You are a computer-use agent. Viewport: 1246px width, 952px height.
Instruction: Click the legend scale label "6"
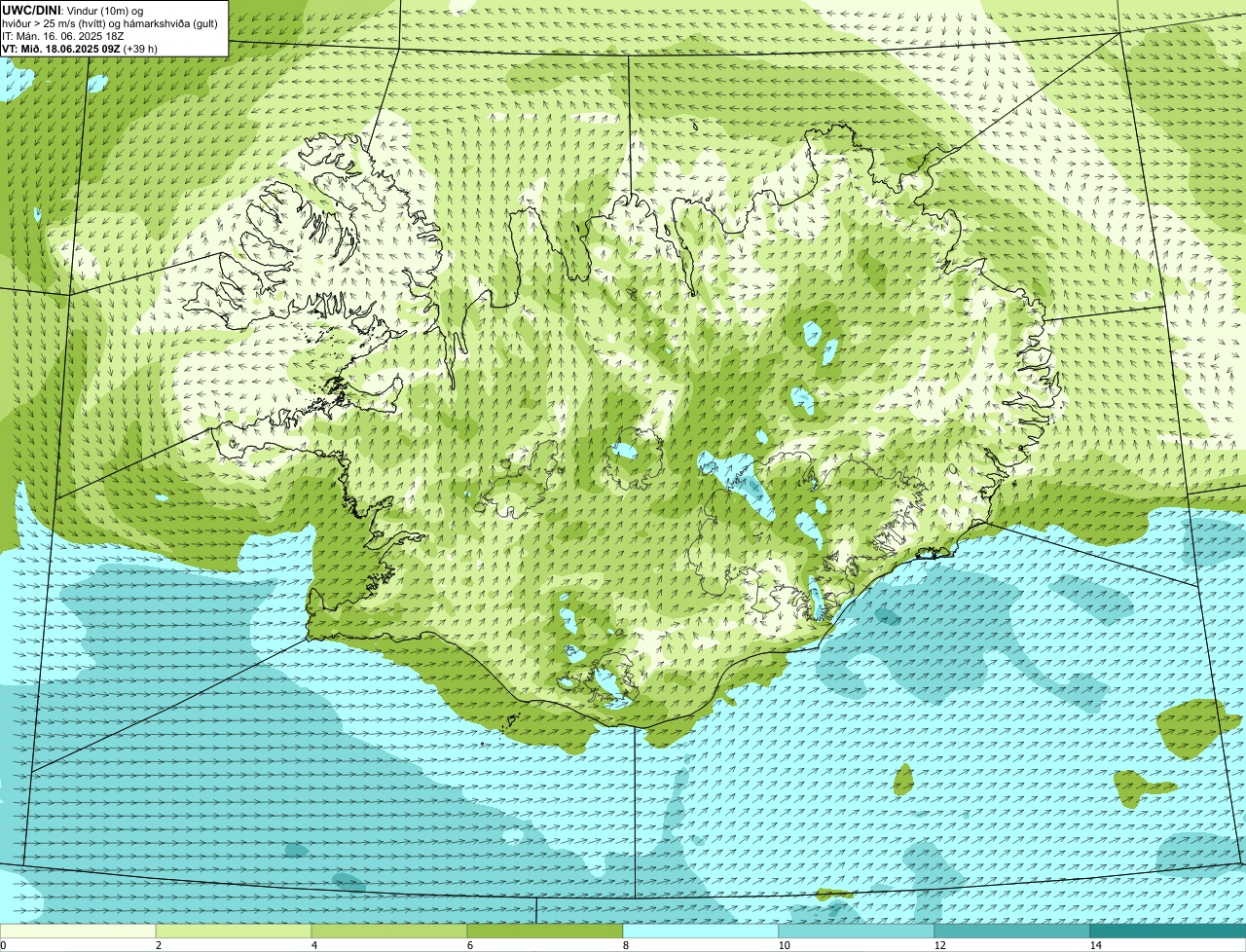[469, 945]
